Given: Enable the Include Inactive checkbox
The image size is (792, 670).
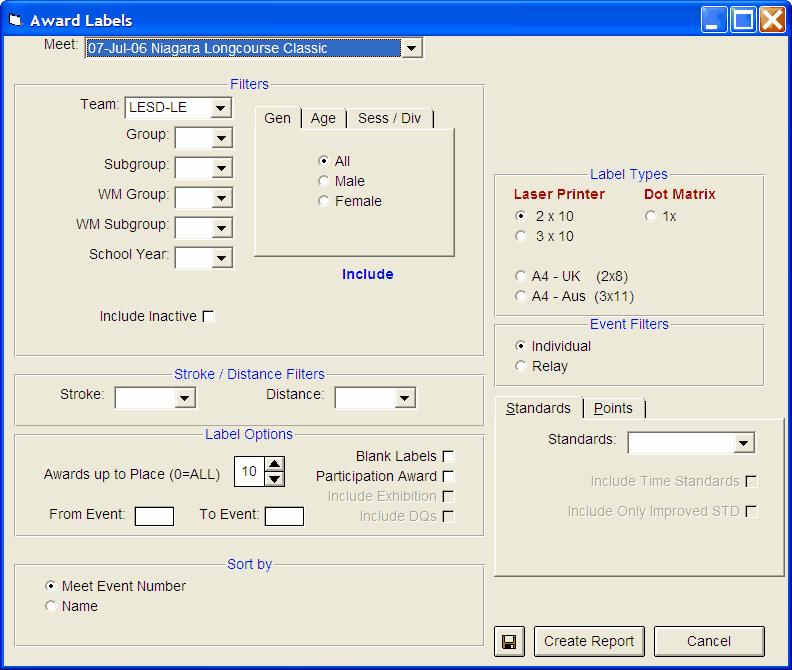Looking at the screenshot, I should pos(209,317).
